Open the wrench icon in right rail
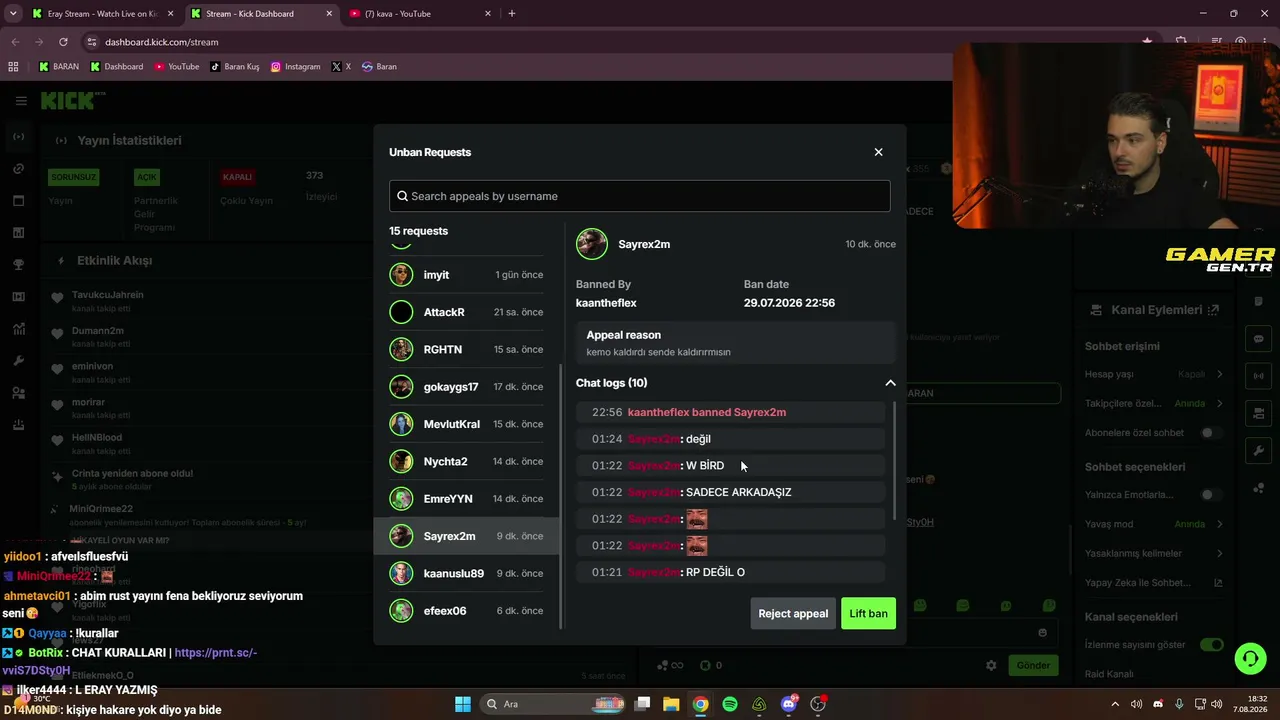1280x720 pixels. [1259, 451]
